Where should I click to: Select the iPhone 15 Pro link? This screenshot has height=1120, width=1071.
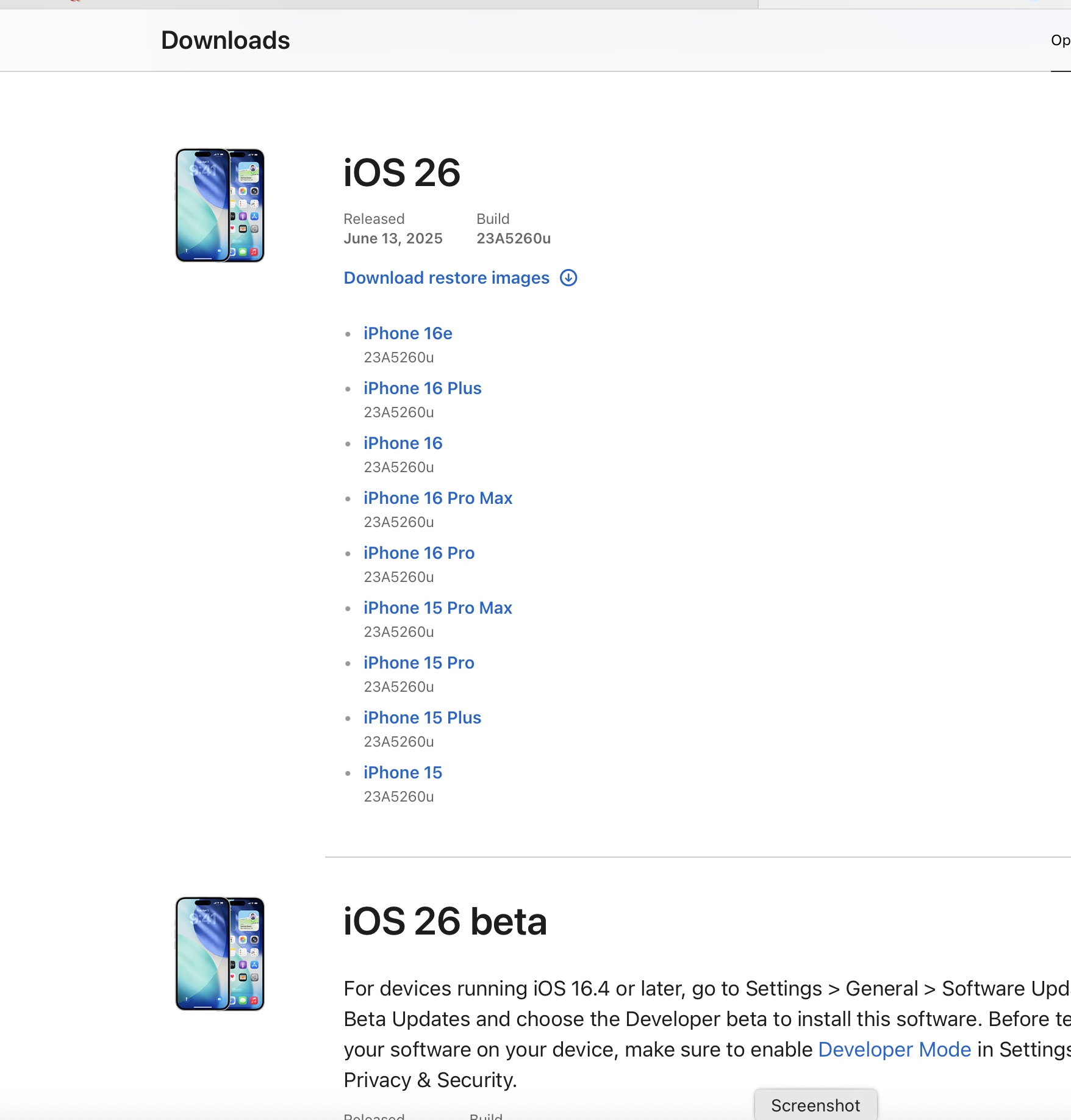[x=419, y=662]
